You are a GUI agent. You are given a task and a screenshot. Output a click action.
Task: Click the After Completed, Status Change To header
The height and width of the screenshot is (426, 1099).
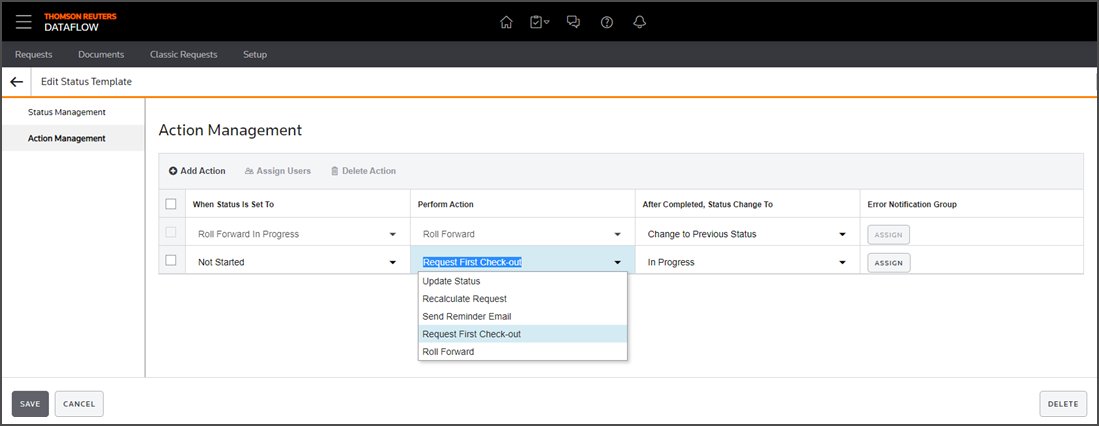[x=708, y=205]
